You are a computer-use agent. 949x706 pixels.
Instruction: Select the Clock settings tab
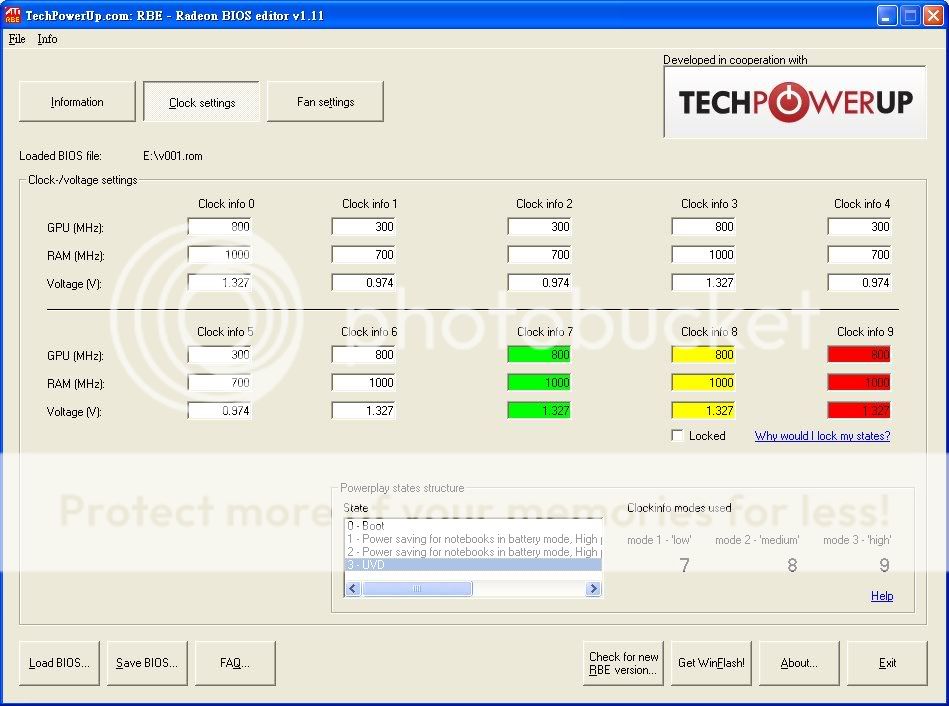[201, 102]
